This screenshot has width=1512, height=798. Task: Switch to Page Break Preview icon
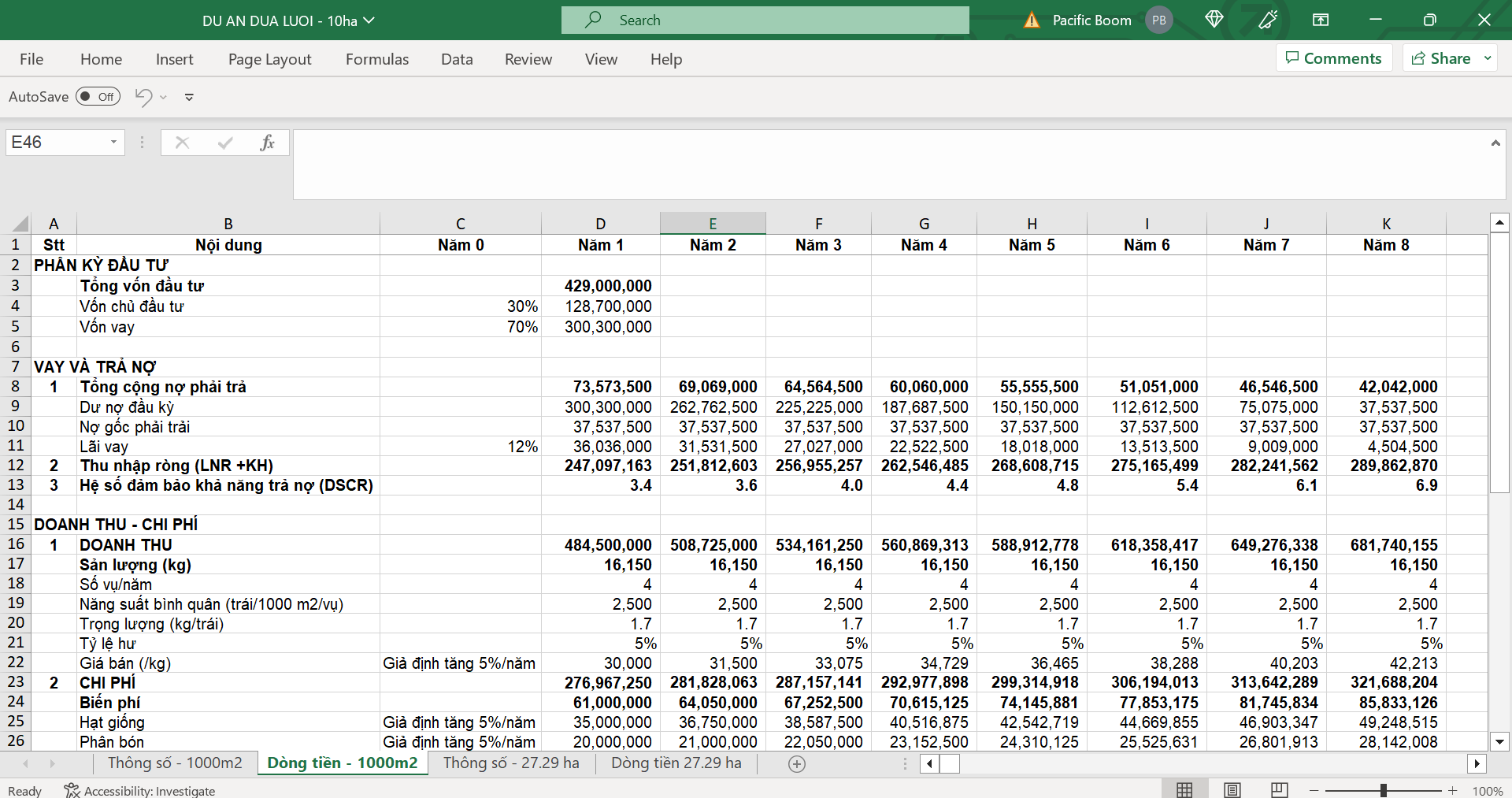[x=1280, y=790]
